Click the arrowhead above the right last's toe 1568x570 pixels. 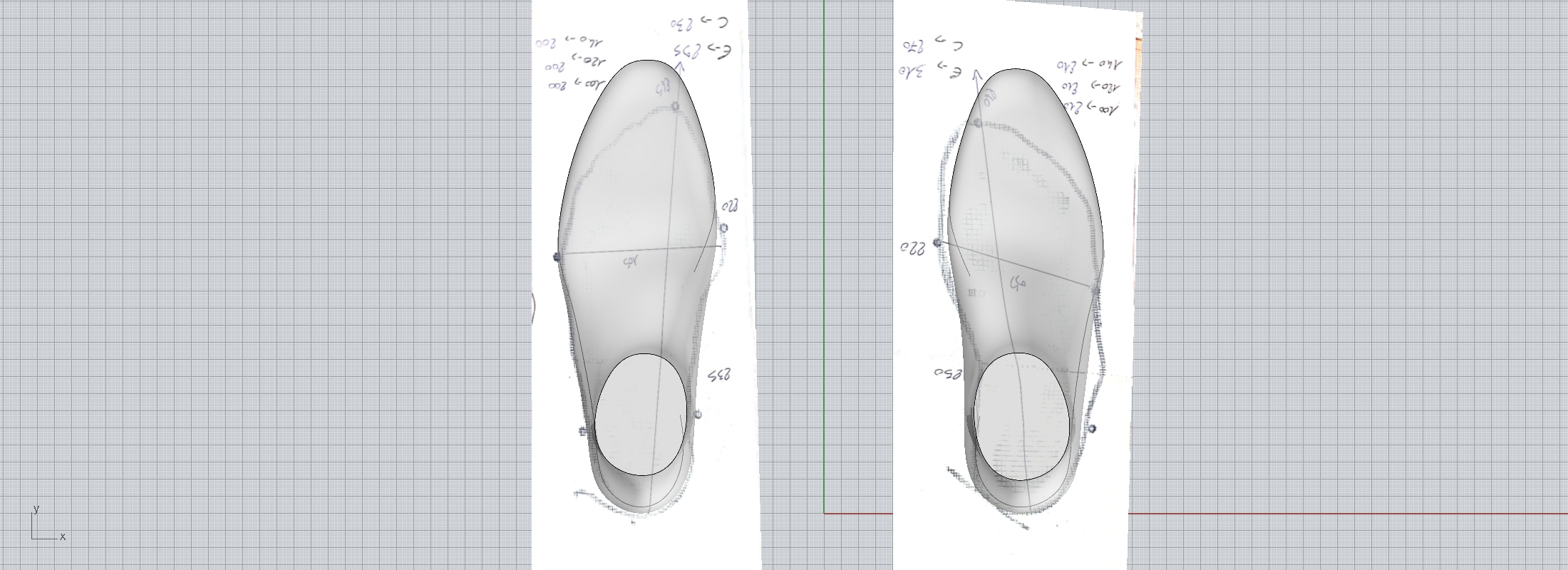coord(977,75)
